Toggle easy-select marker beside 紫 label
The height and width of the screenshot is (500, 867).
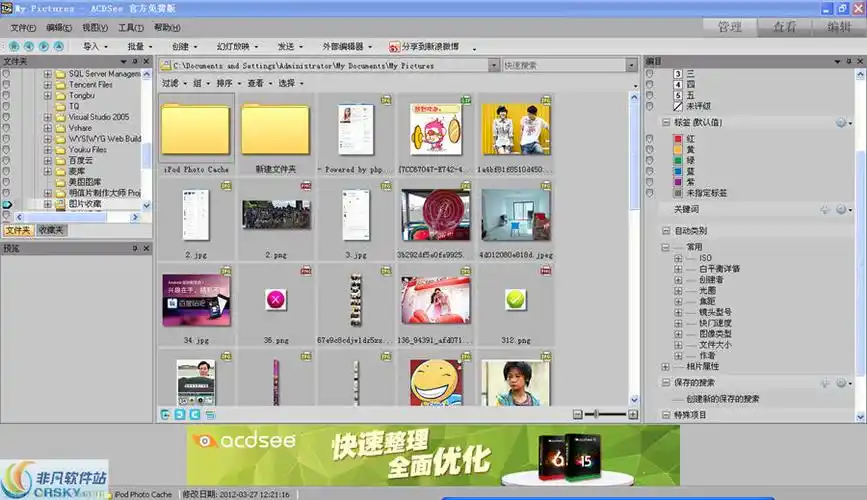(x=650, y=182)
